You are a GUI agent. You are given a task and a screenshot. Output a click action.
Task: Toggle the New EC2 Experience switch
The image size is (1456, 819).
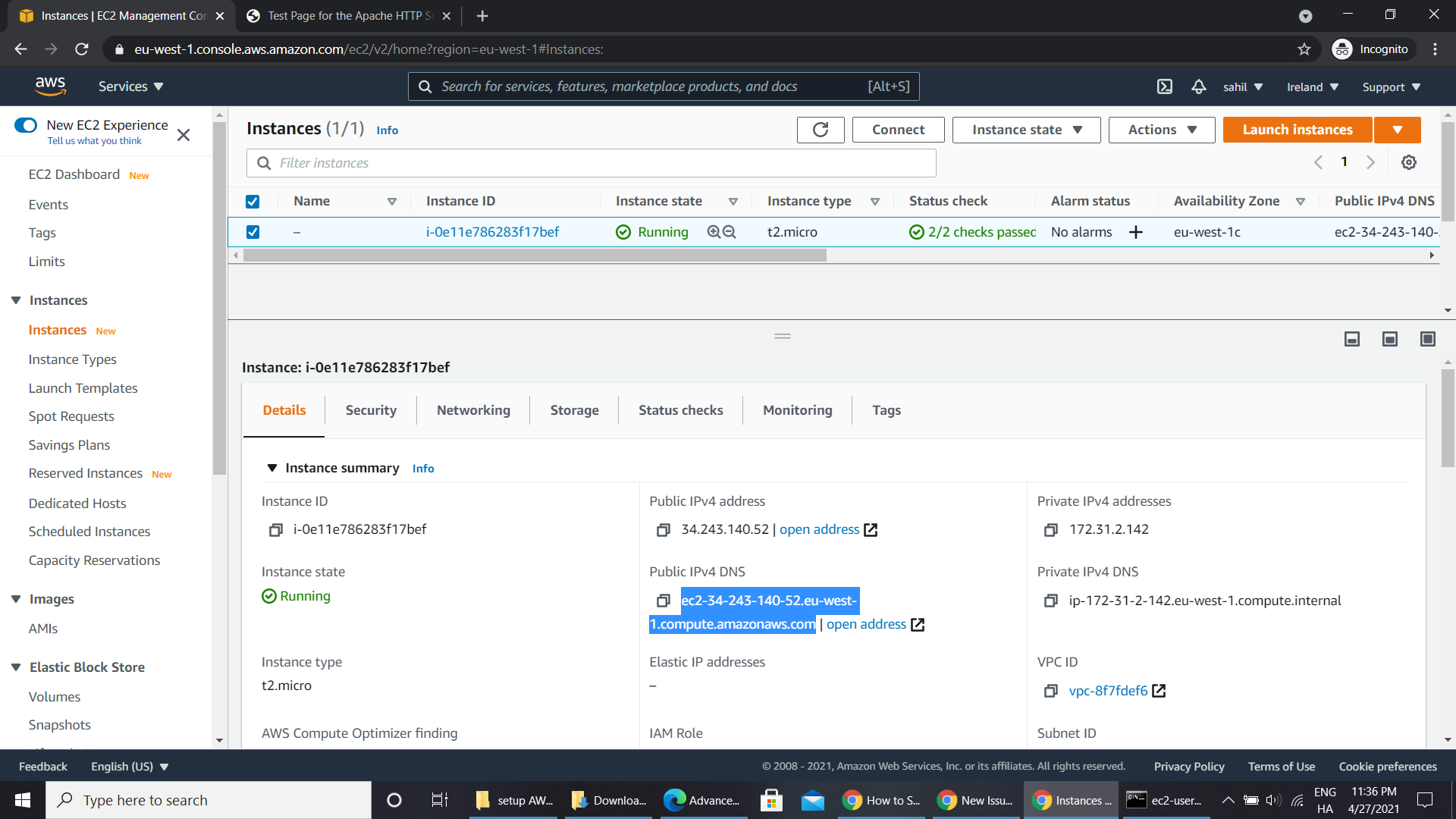(x=27, y=125)
